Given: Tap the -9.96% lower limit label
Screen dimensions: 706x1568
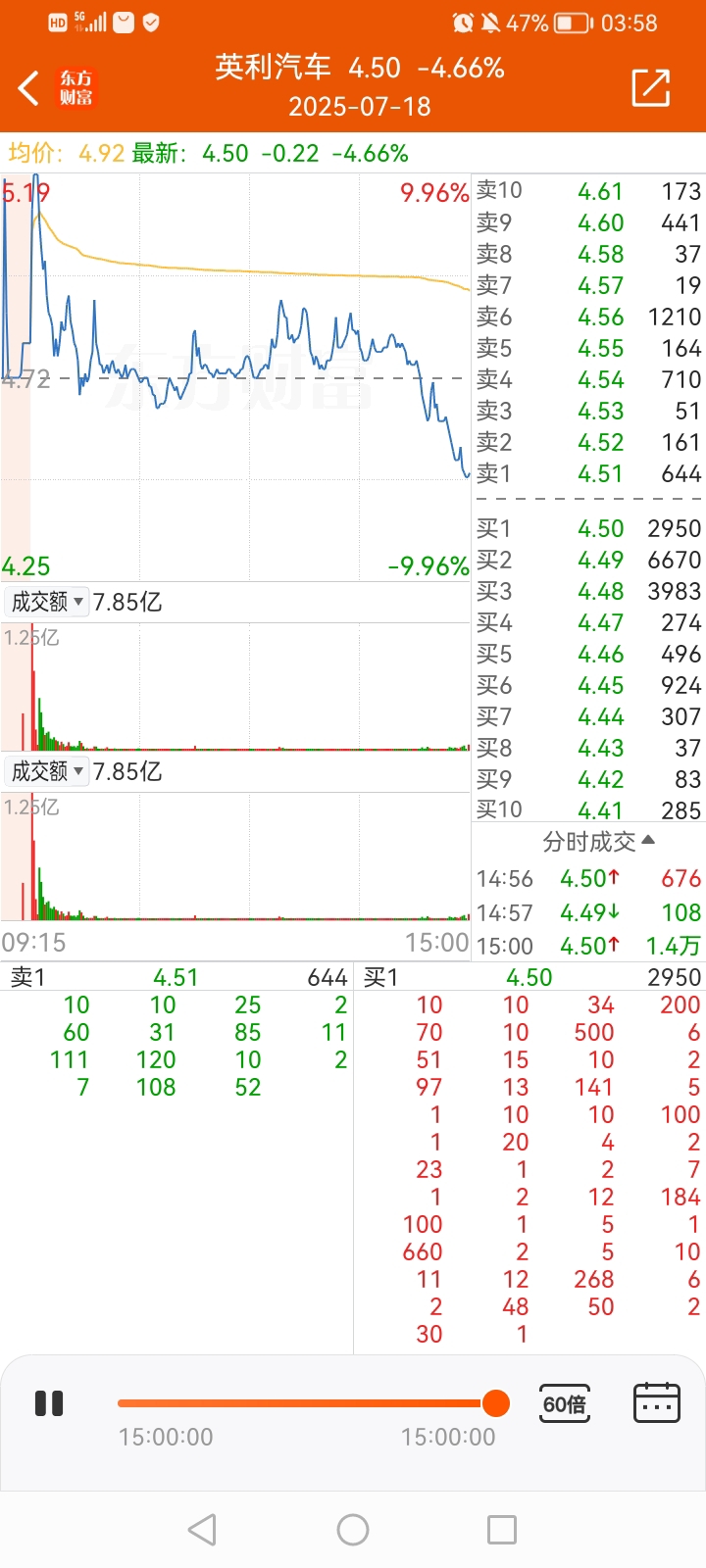Looking at the screenshot, I should [x=429, y=565].
